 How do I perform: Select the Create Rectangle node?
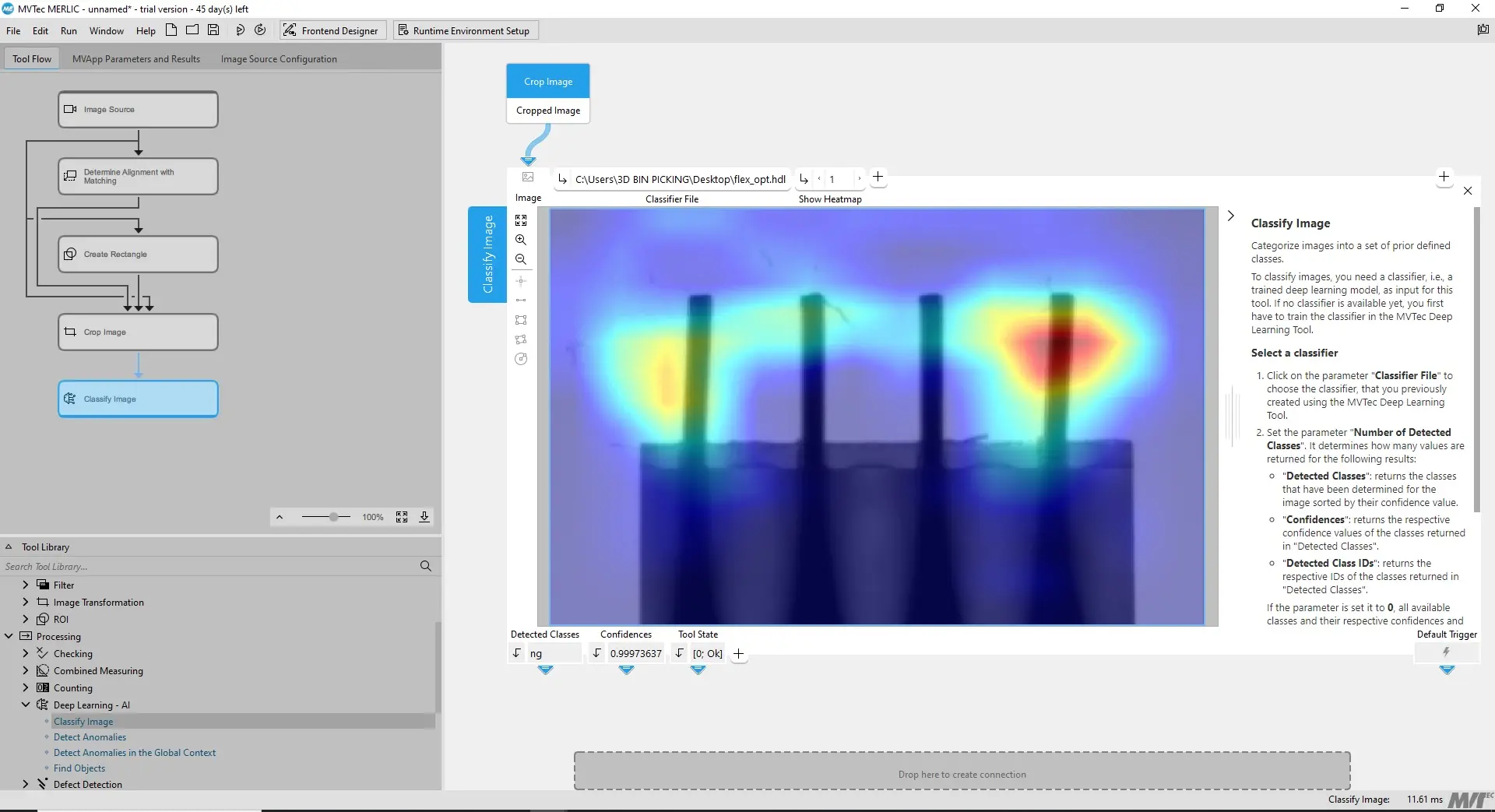[x=138, y=255]
